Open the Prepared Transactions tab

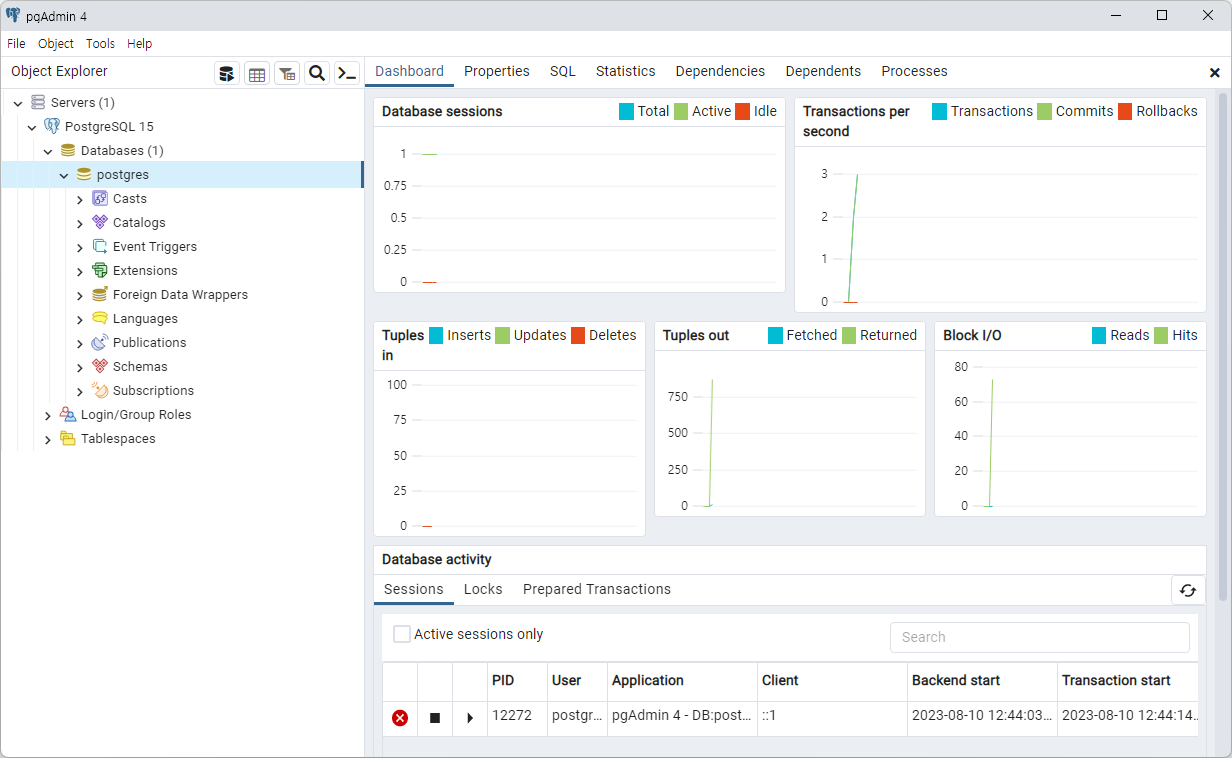[597, 590]
